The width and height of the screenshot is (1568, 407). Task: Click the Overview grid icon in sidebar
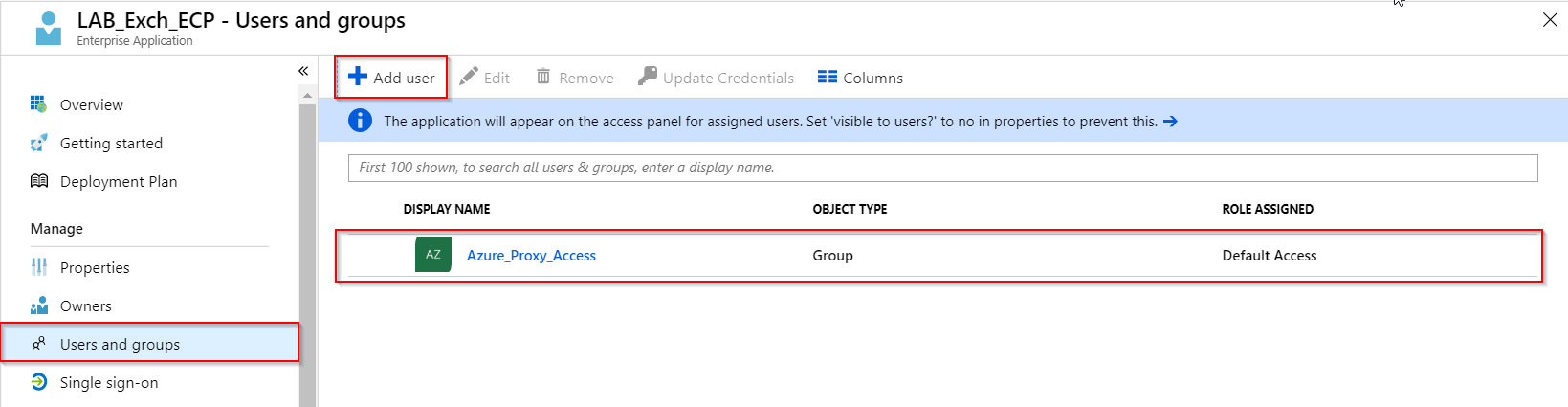[38, 104]
